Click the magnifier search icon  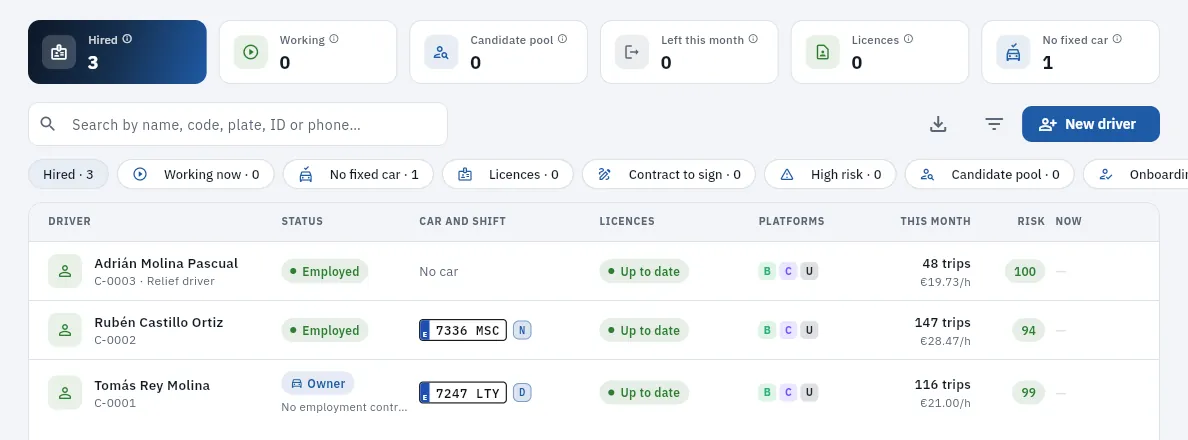[x=48, y=124]
